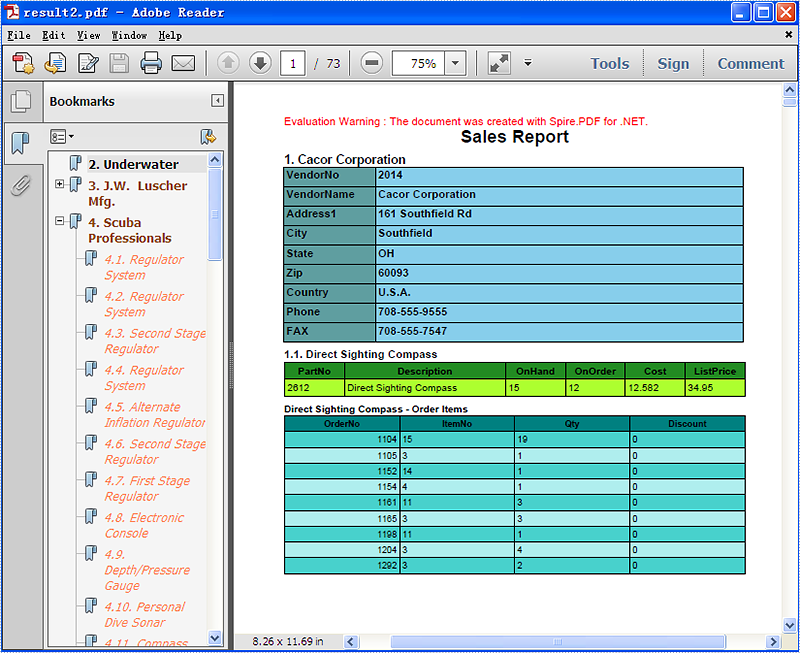Click the New Bookmark icon
This screenshot has height=653, width=800.
tap(208, 137)
